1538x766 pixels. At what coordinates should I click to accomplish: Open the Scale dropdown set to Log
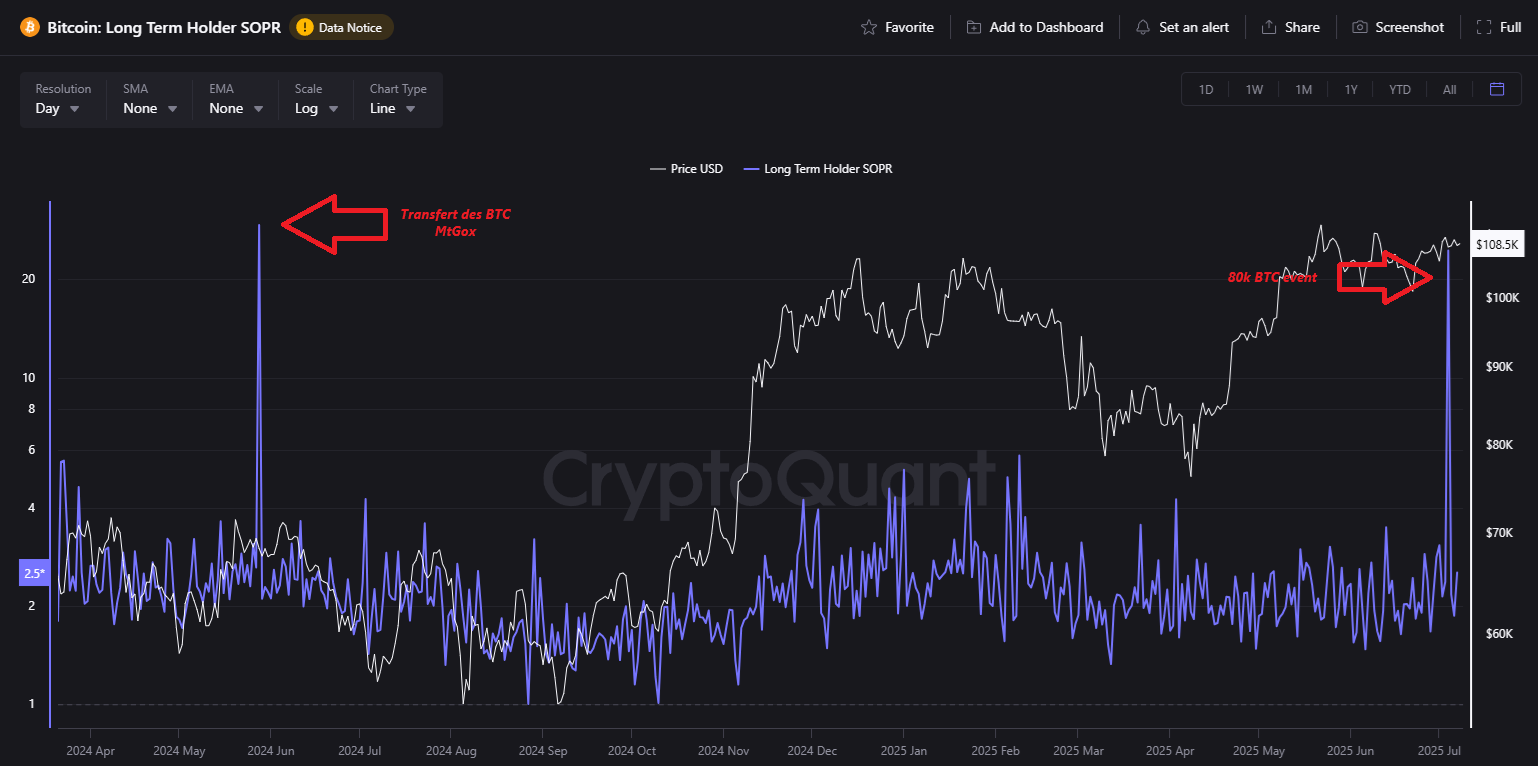[316, 108]
